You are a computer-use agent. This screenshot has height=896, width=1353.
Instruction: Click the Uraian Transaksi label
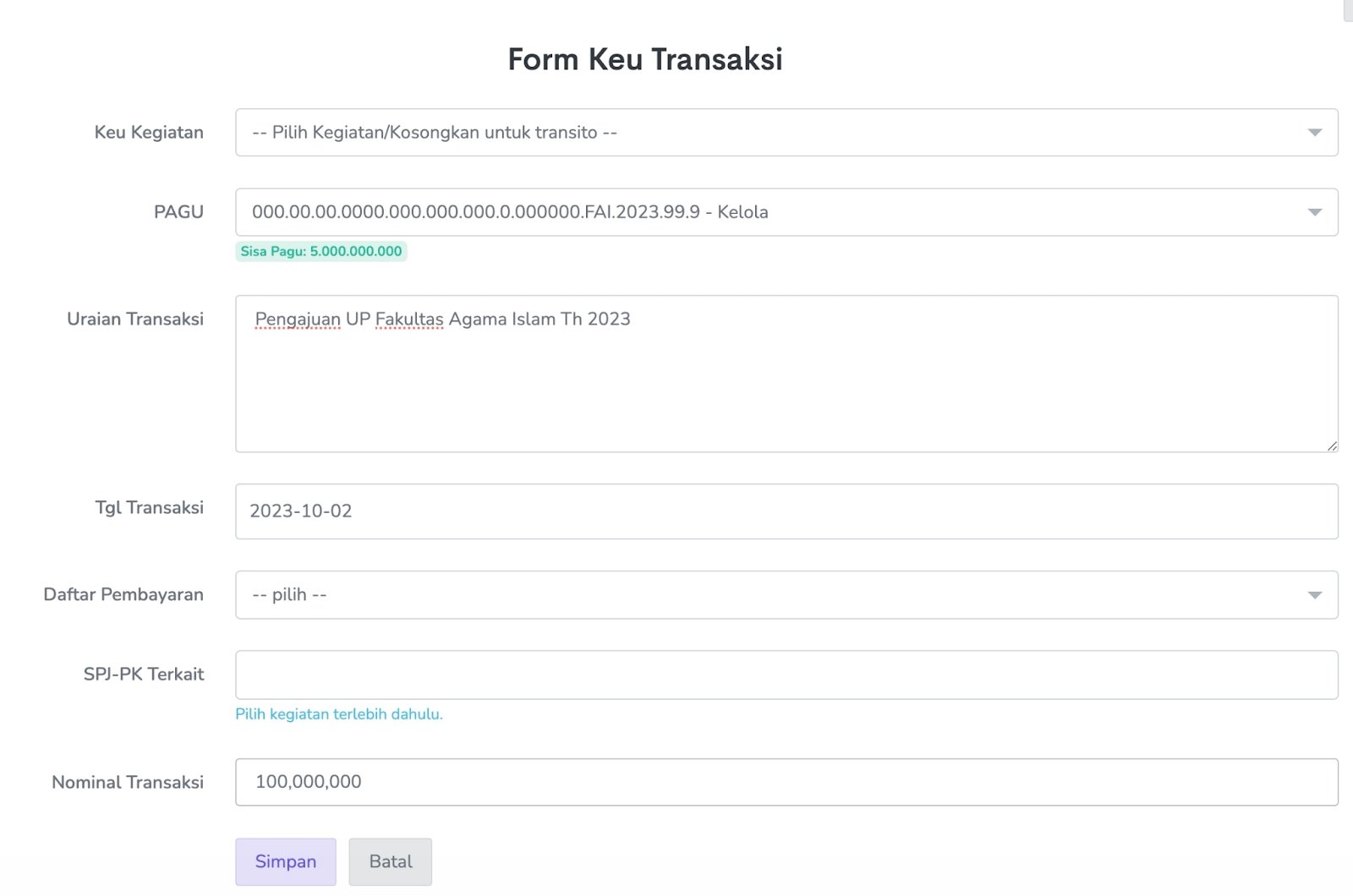[x=135, y=320]
